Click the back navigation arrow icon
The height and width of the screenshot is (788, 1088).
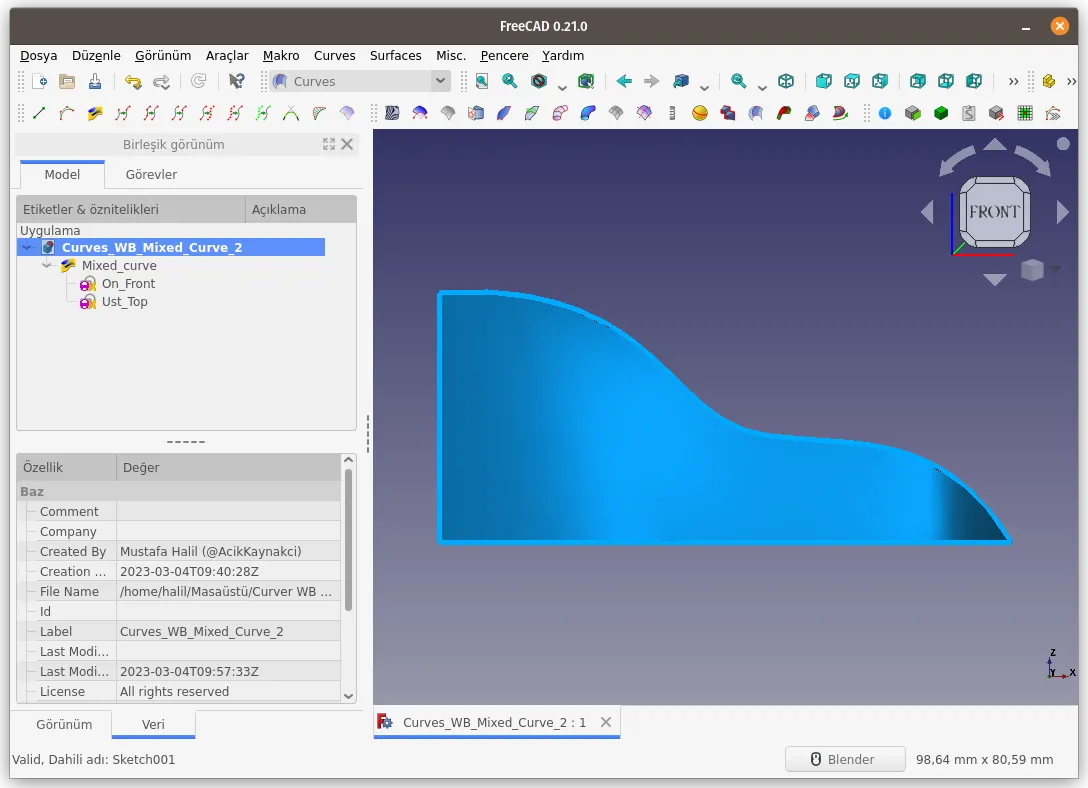coord(624,81)
